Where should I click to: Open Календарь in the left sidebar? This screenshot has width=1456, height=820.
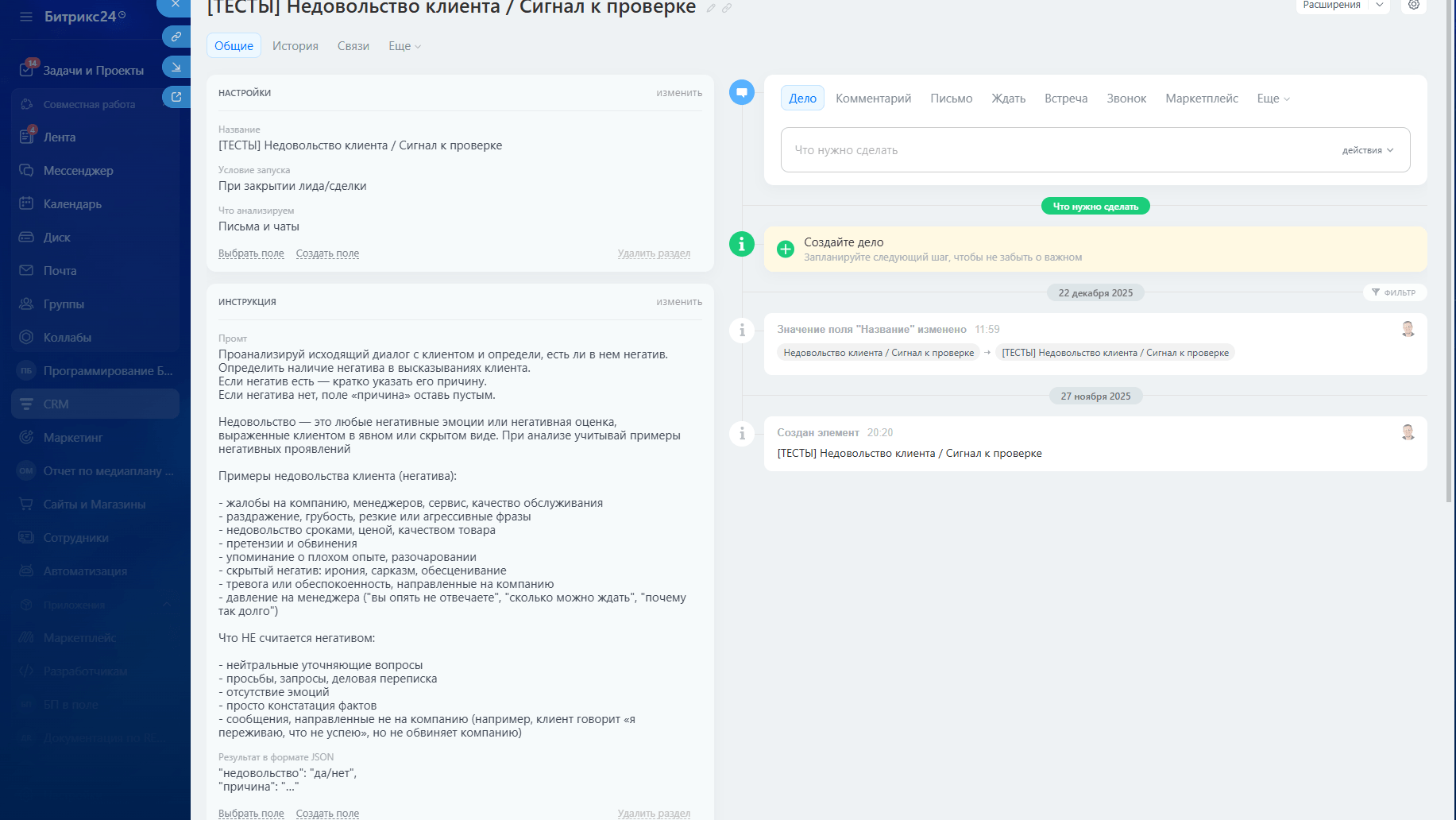72,204
